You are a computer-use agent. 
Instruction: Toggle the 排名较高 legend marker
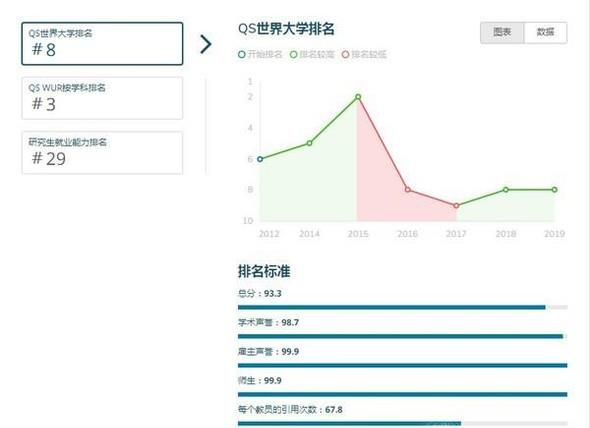293,55
